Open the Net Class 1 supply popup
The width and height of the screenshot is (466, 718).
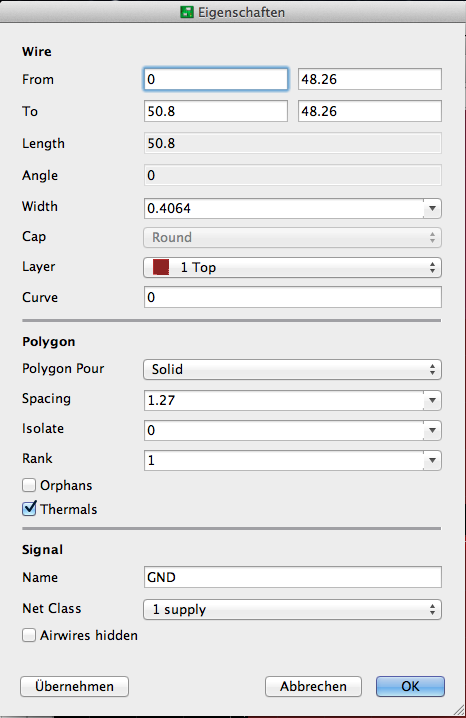coord(293,609)
